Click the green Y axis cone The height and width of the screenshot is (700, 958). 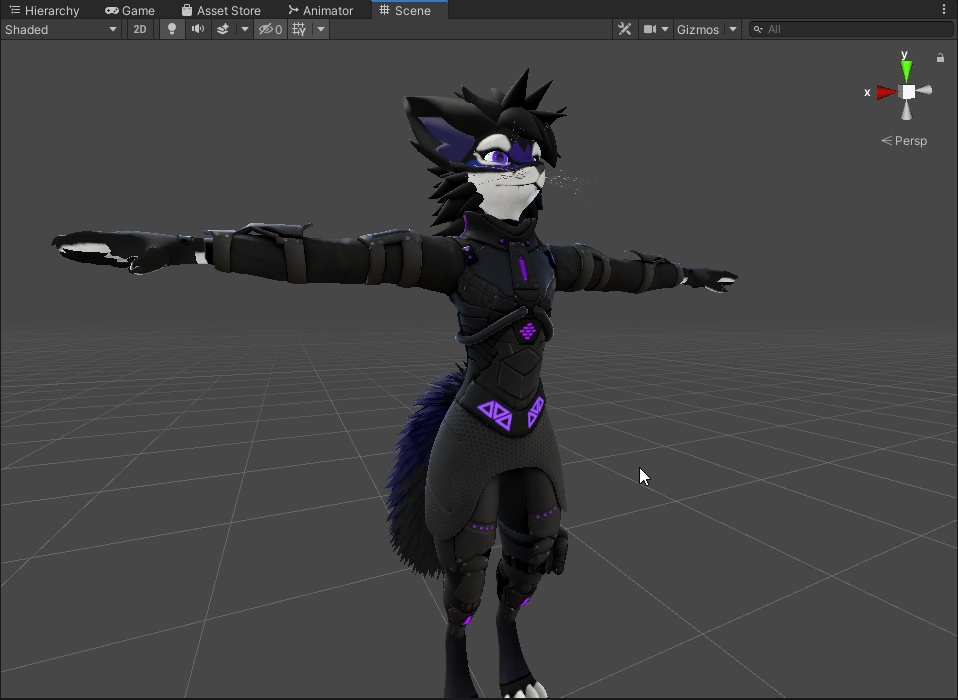pos(907,70)
